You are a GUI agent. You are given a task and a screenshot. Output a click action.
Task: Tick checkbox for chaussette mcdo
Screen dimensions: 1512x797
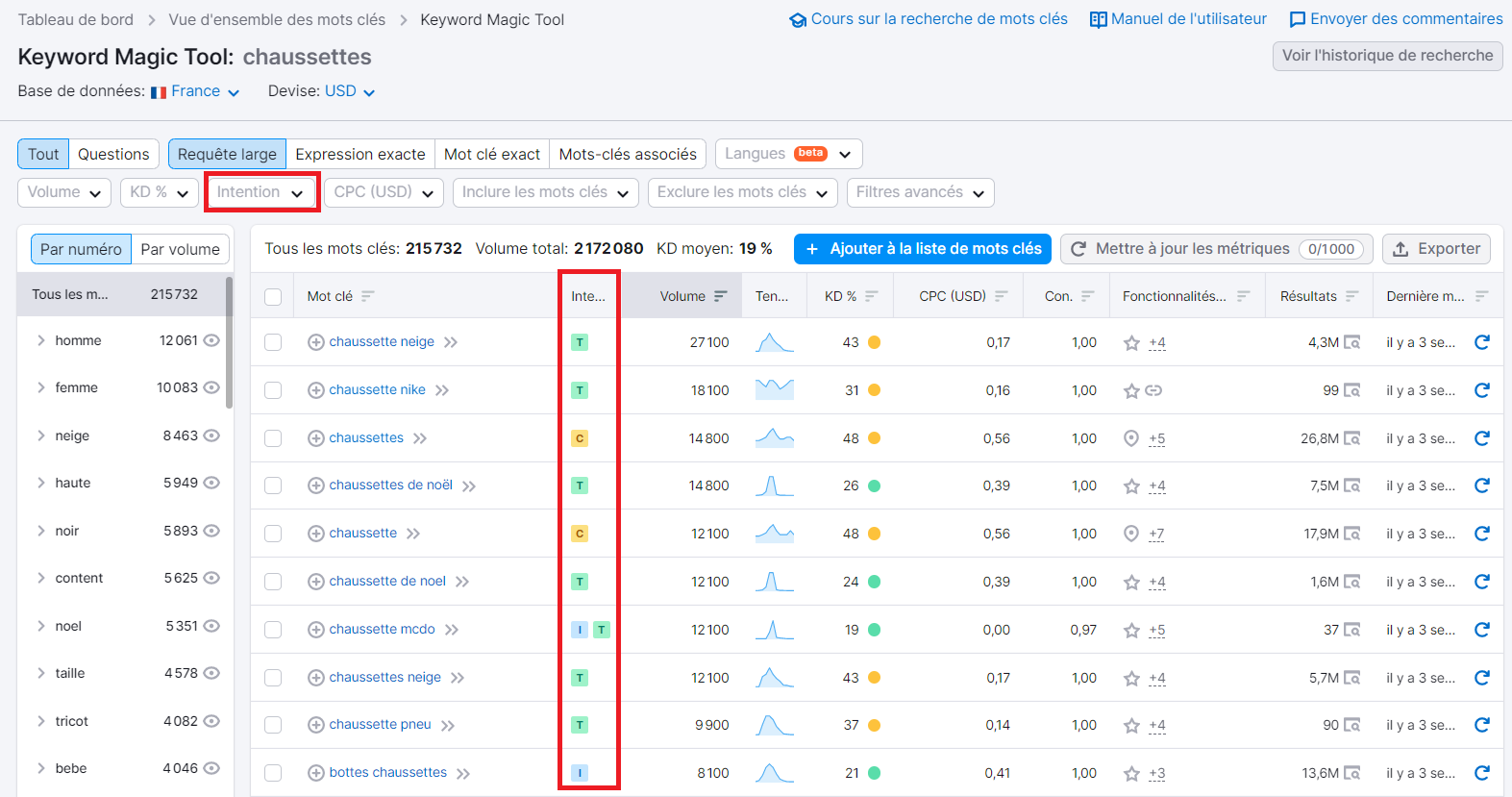click(273, 630)
